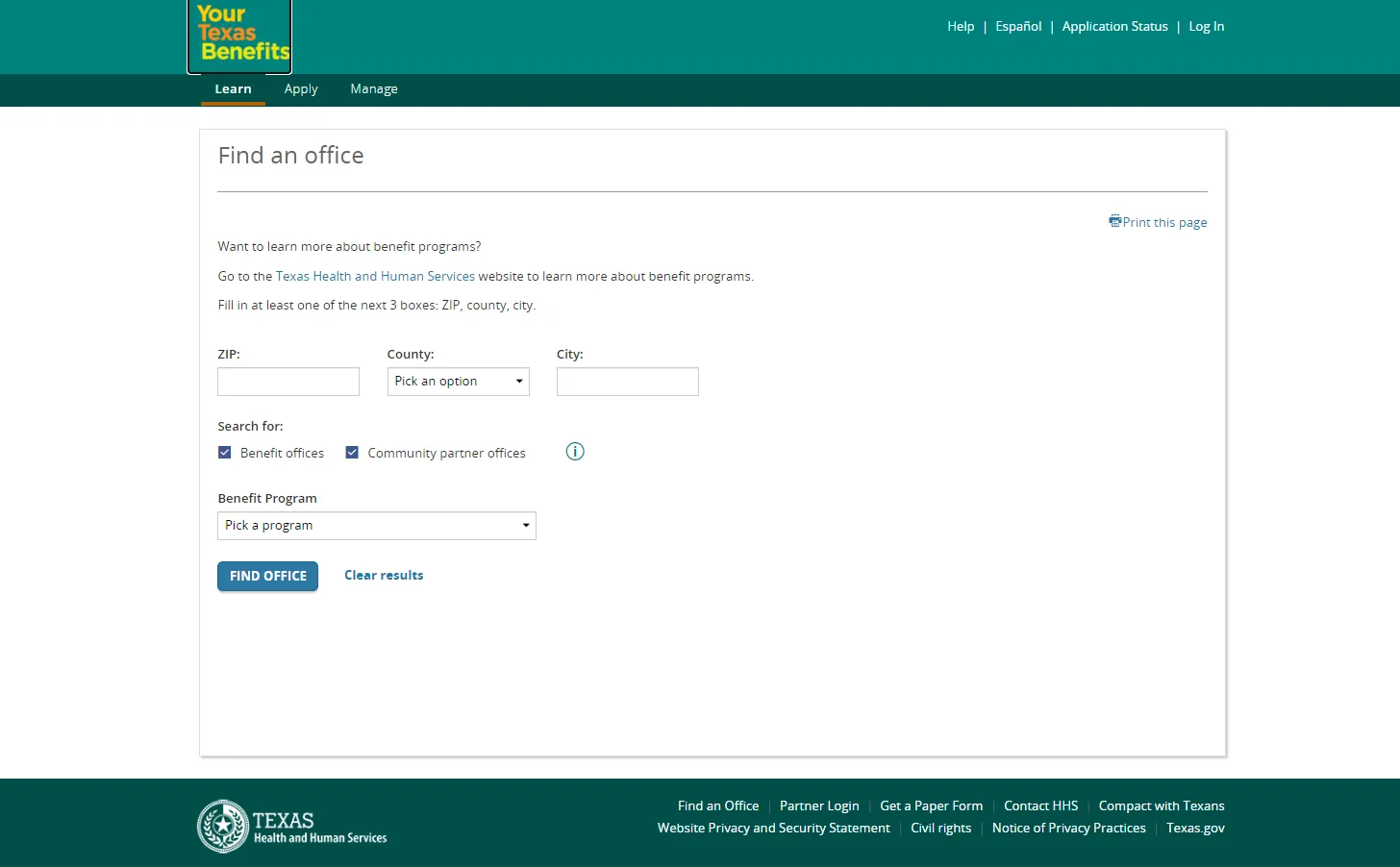Click the Clear results link

point(384,576)
